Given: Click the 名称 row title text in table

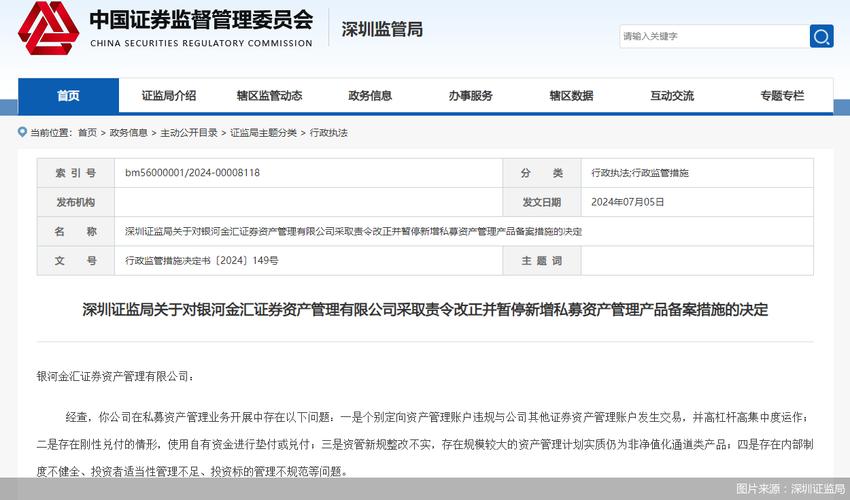Looking at the screenshot, I should click(353, 232).
